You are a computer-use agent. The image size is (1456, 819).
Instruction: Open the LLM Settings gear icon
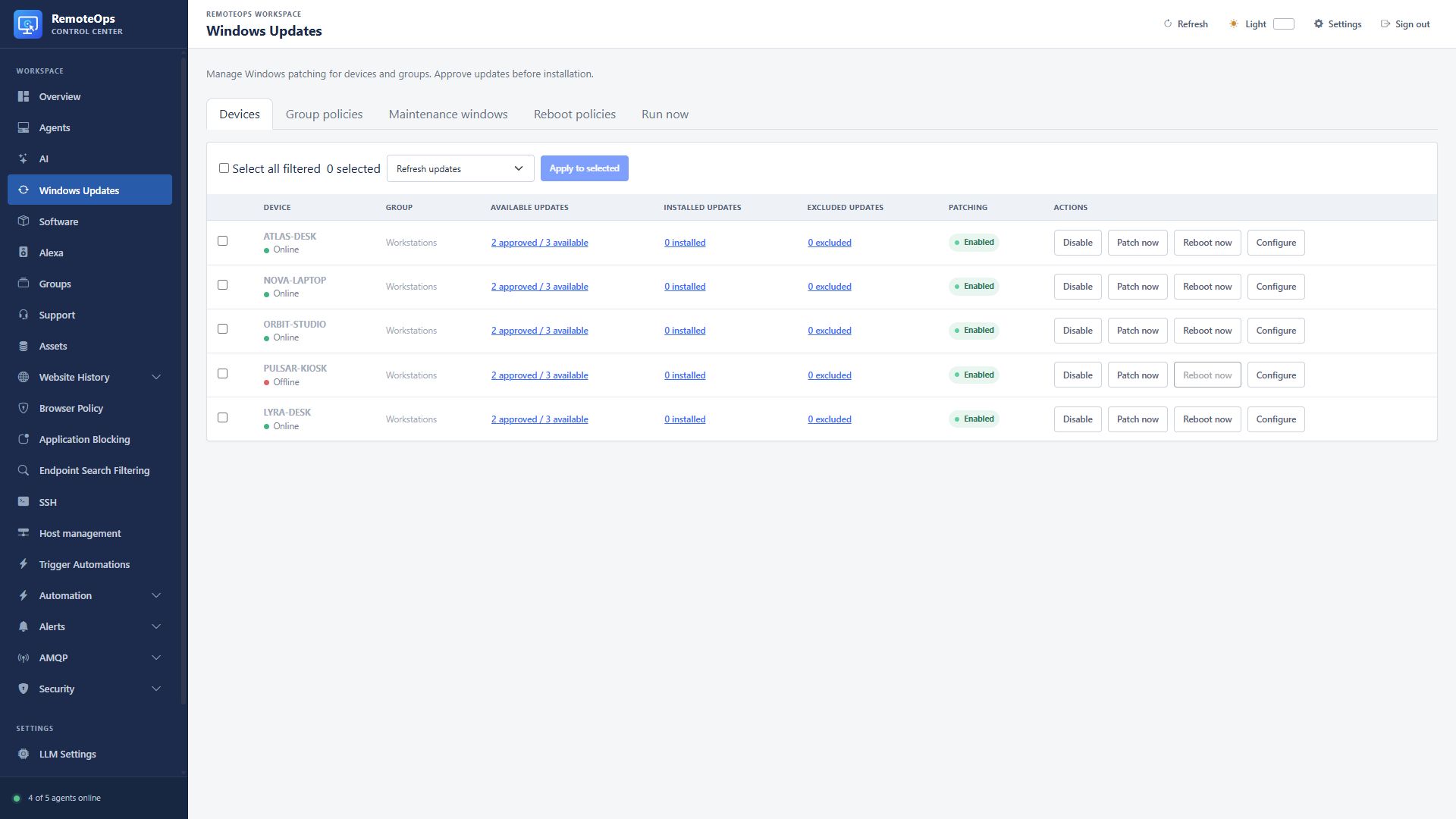[24, 754]
